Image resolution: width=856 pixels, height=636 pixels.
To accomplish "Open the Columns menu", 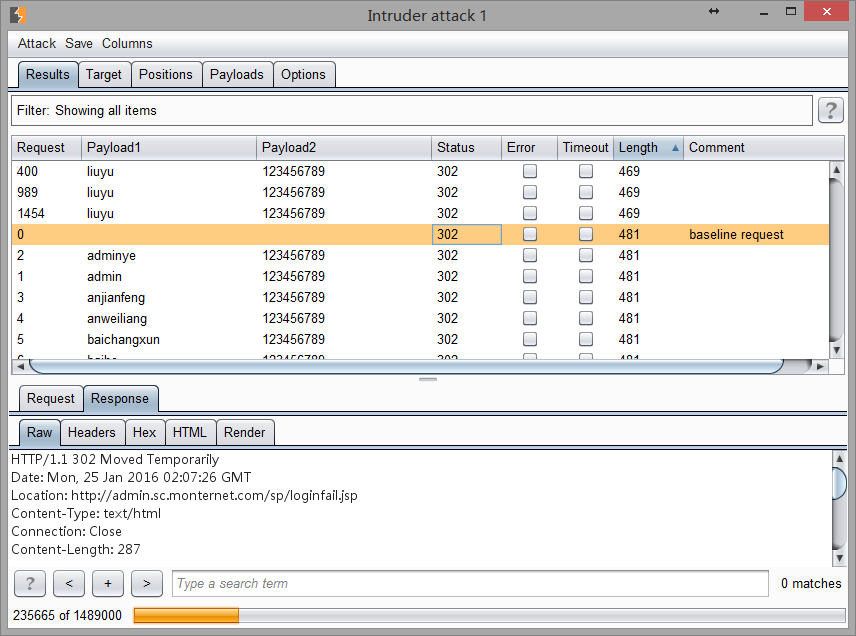I will [x=127, y=44].
